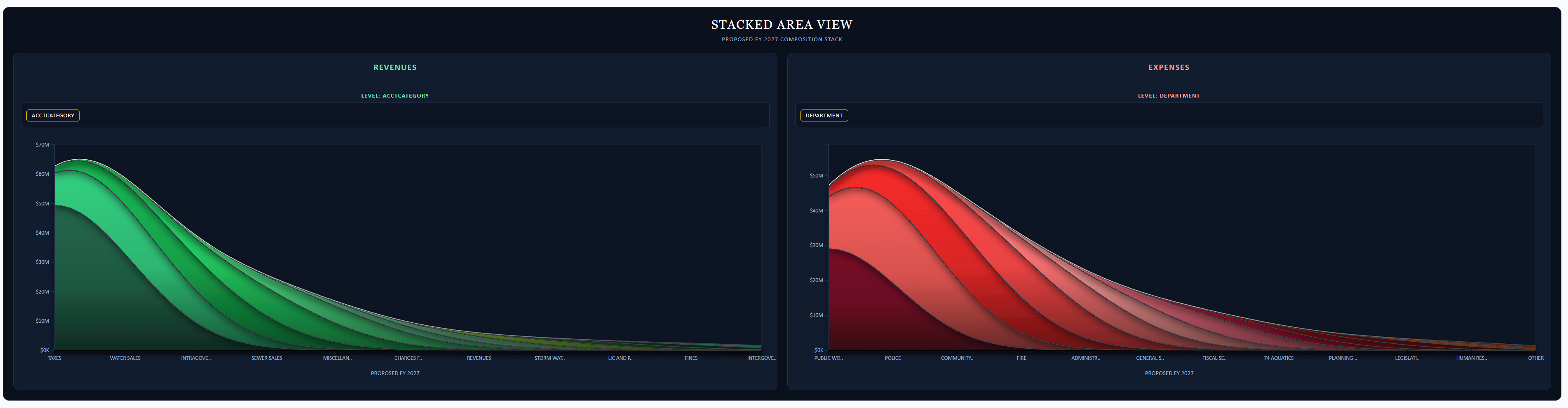Image resolution: width=1568 pixels, height=408 pixels.
Task: Click the FINES axis label
Action: [691, 358]
